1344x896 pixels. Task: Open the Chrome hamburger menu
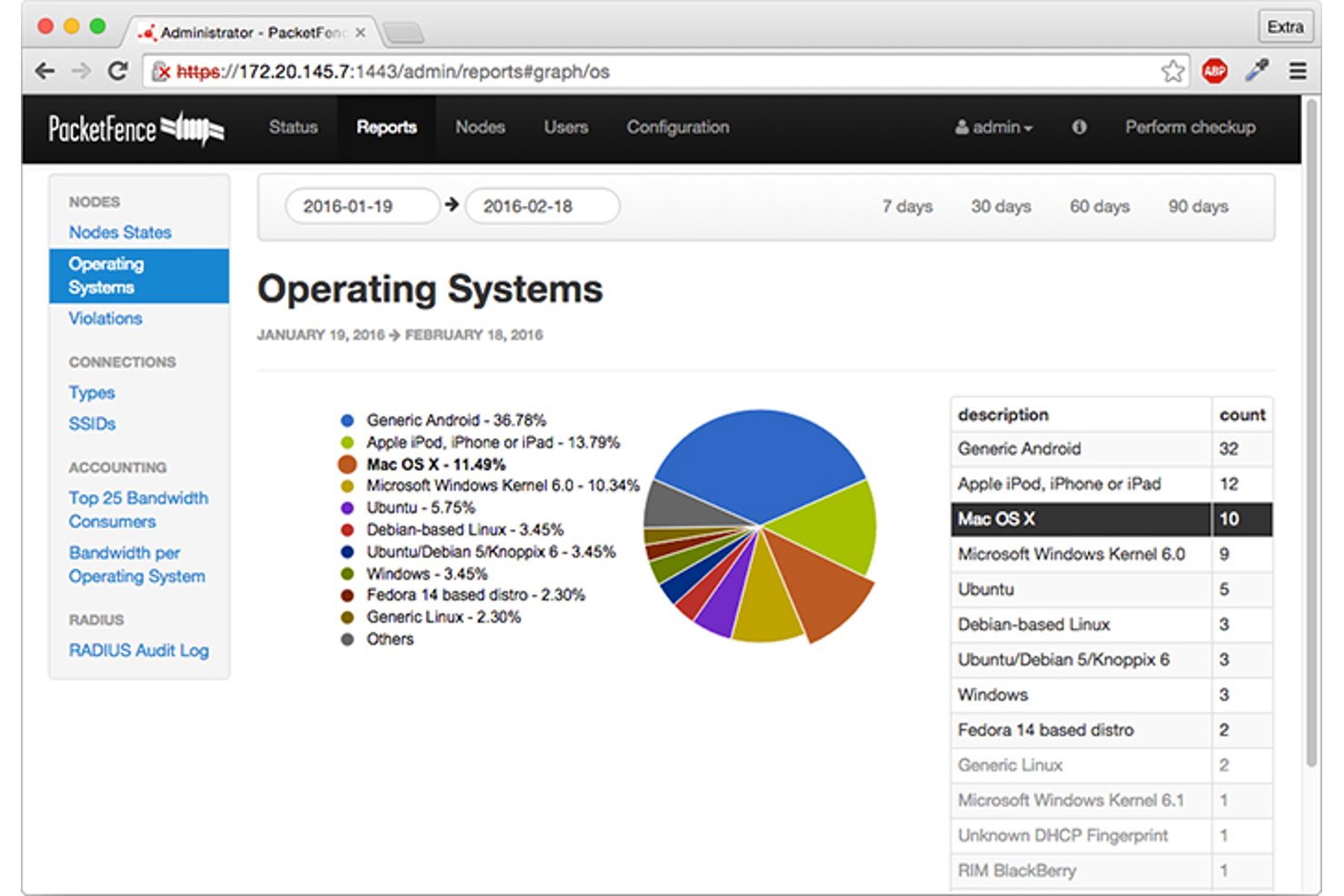[1298, 71]
